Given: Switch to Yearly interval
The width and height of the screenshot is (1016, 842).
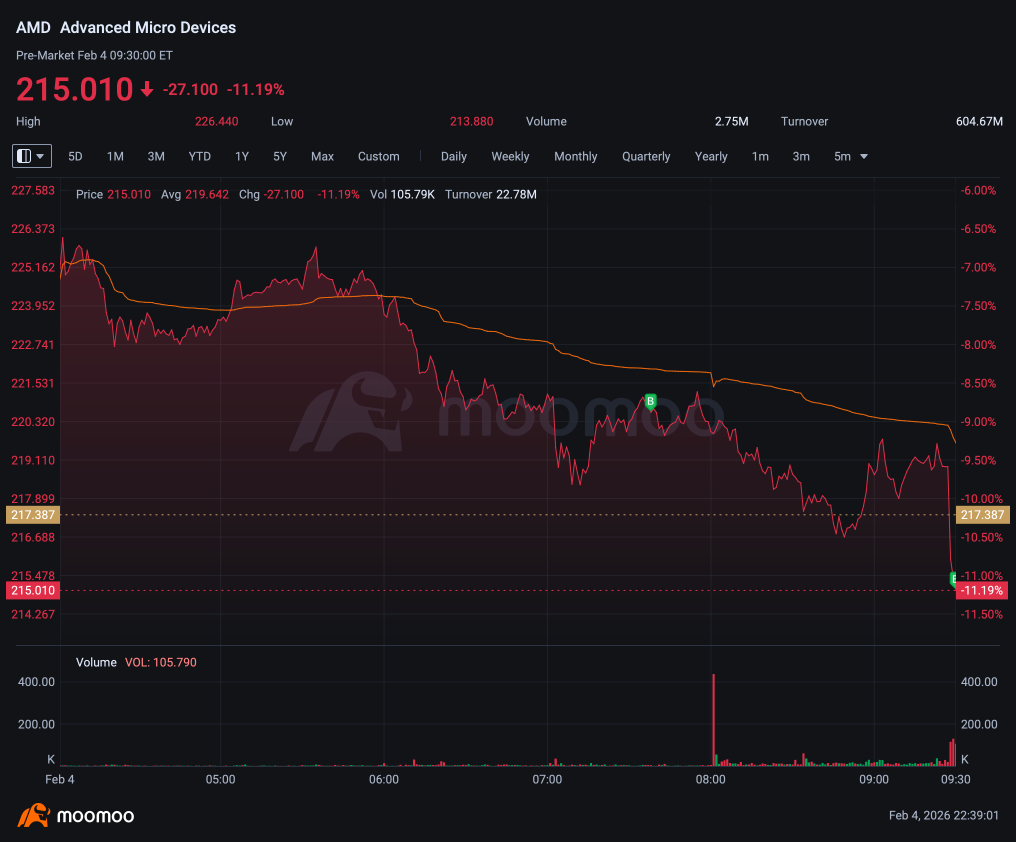Looking at the screenshot, I should [x=711, y=157].
